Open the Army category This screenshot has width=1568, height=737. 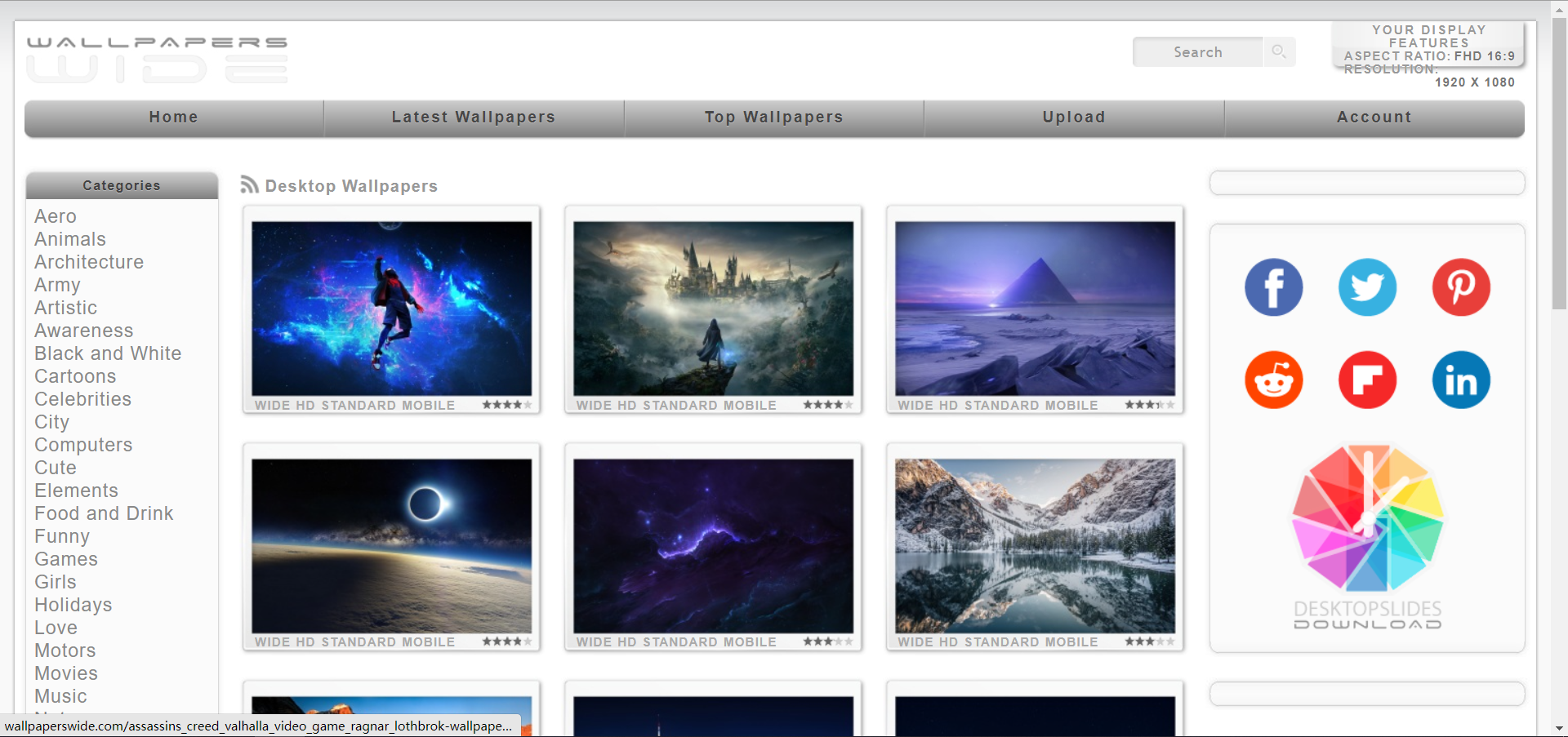tap(57, 285)
